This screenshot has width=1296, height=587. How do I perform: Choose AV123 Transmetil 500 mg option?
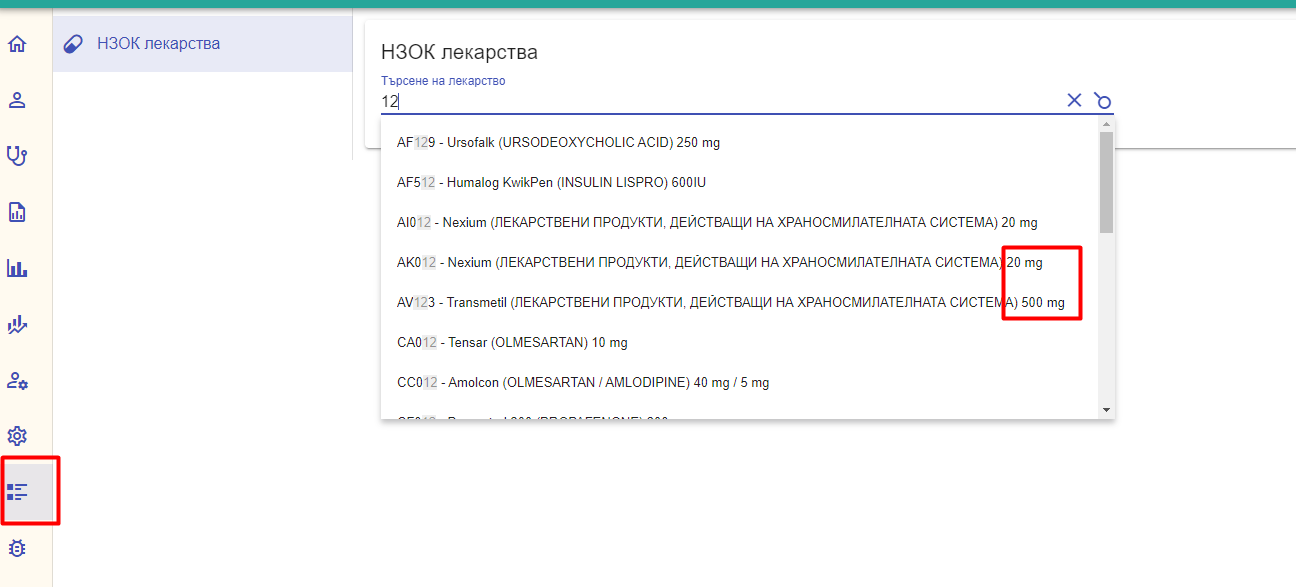pyautogui.click(x=739, y=302)
